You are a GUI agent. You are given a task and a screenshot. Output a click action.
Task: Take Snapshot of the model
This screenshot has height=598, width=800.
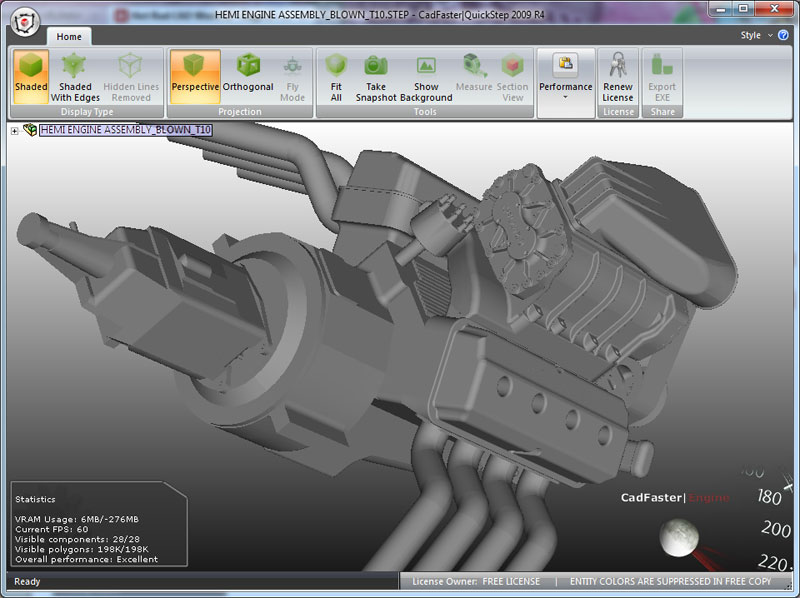tap(376, 76)
